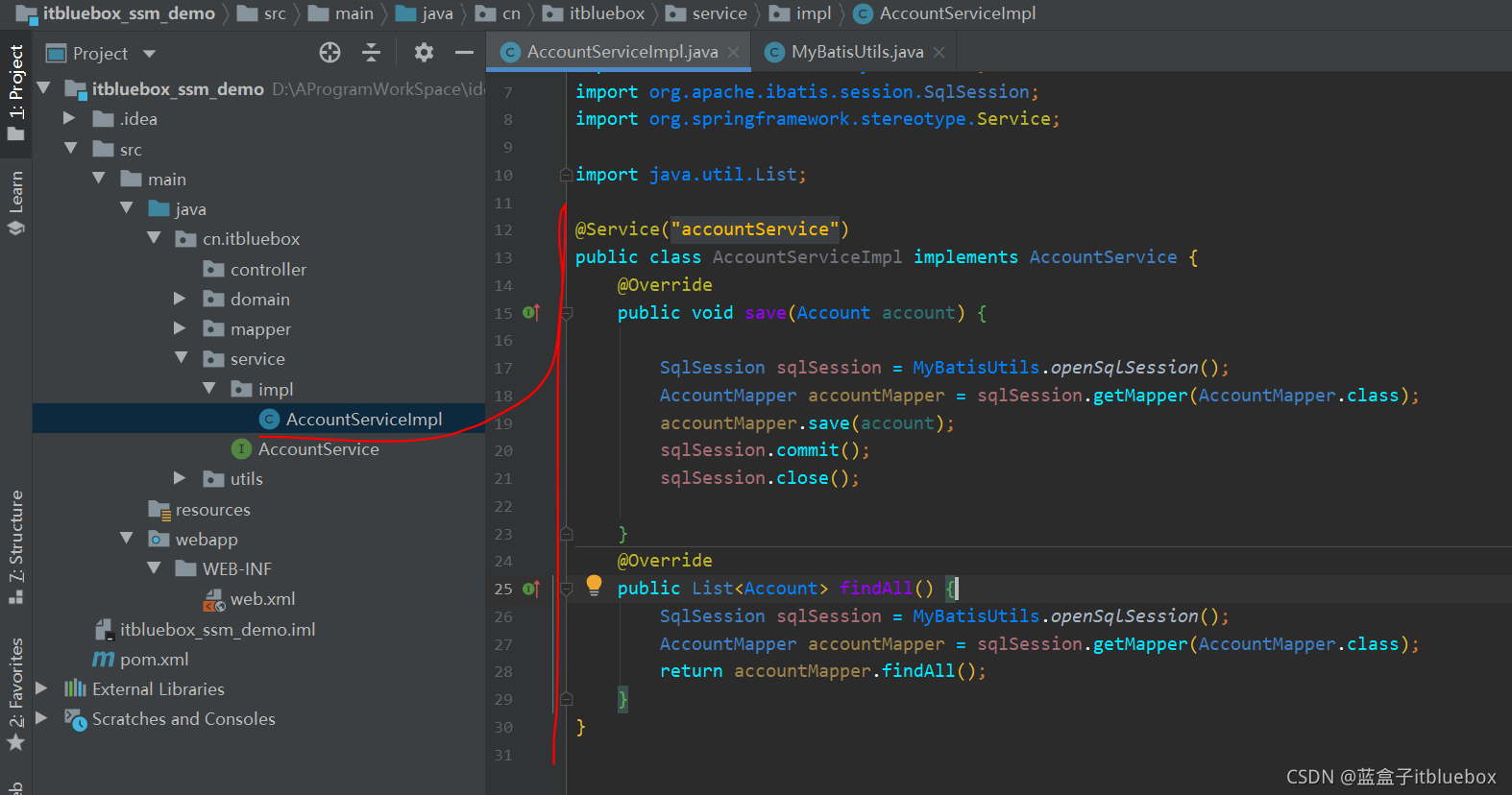1512x795 pixels.
Task: Click the impl breadcrumb
Action: [x=814, y=13]
